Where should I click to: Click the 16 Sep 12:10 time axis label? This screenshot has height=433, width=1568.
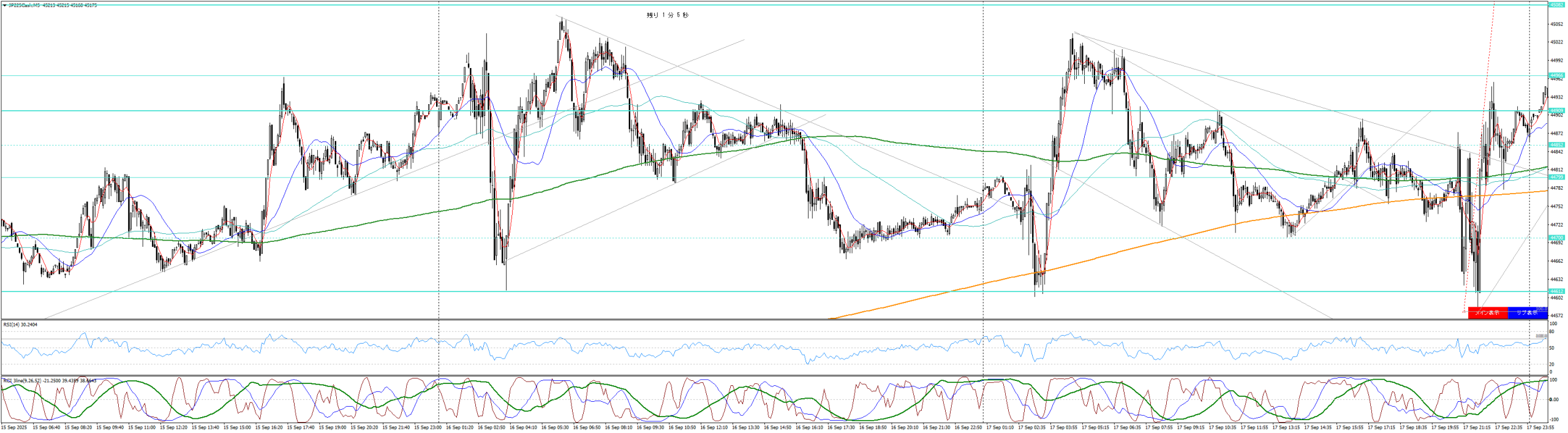click(x=714, y=427)
